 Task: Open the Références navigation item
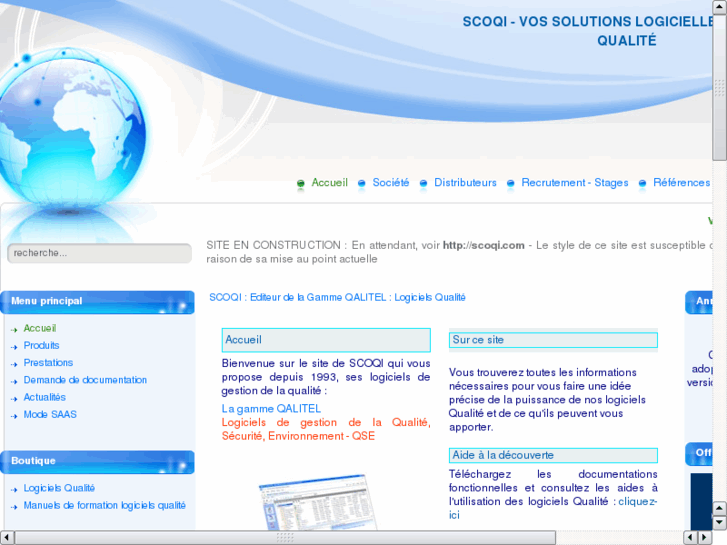pyautogui.click(x=682, y=183)
